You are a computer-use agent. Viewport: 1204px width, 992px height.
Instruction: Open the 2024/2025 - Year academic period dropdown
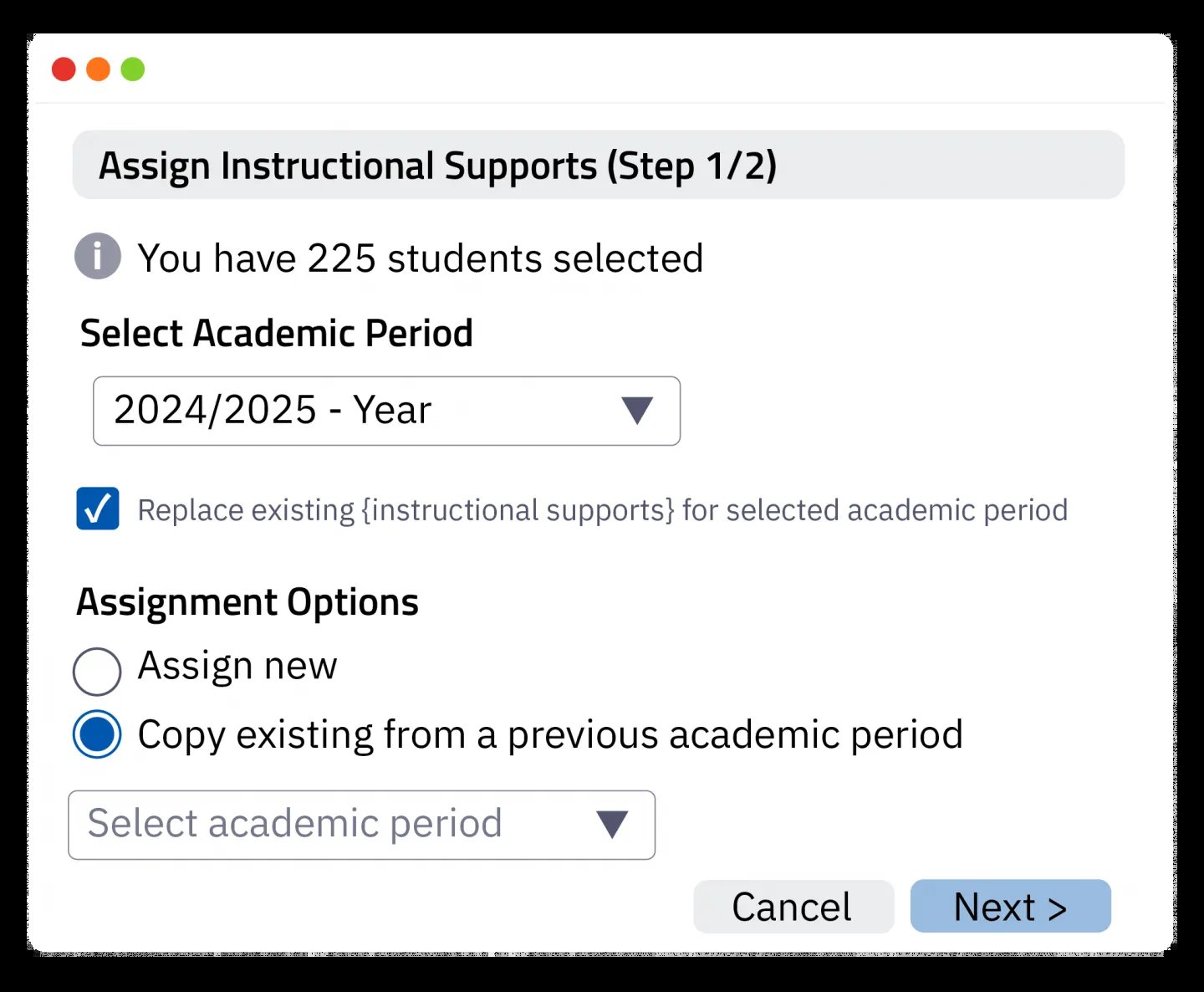pyautogui.click(x=385, y=411)
